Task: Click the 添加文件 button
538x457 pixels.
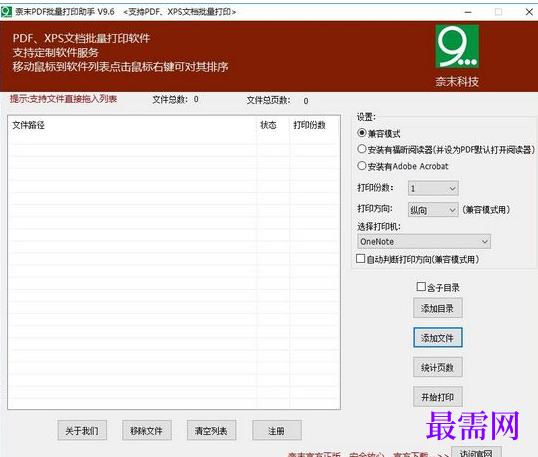Action: 437,338
